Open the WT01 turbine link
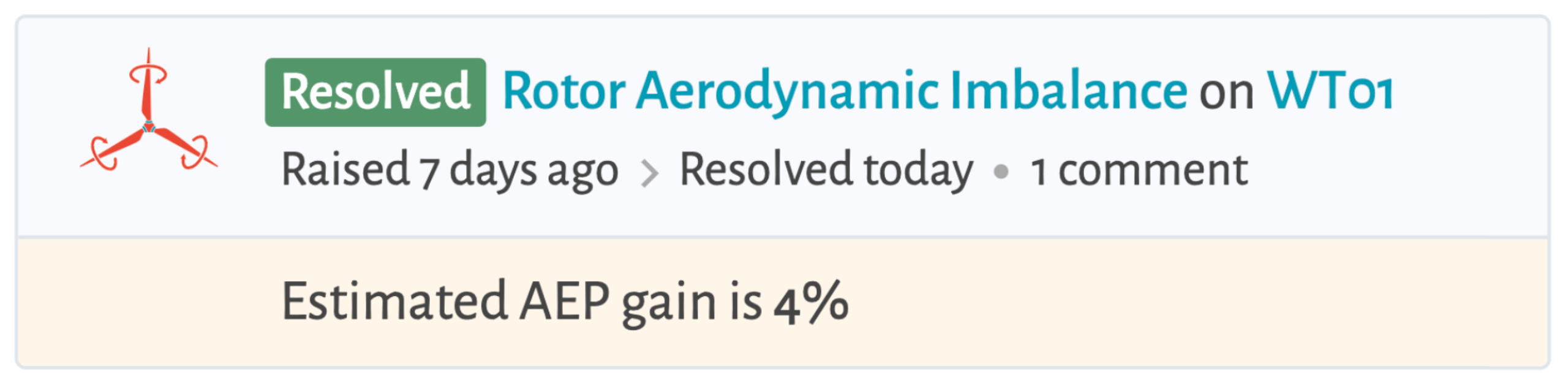 pyautogui.click(x=1329, y=92)
